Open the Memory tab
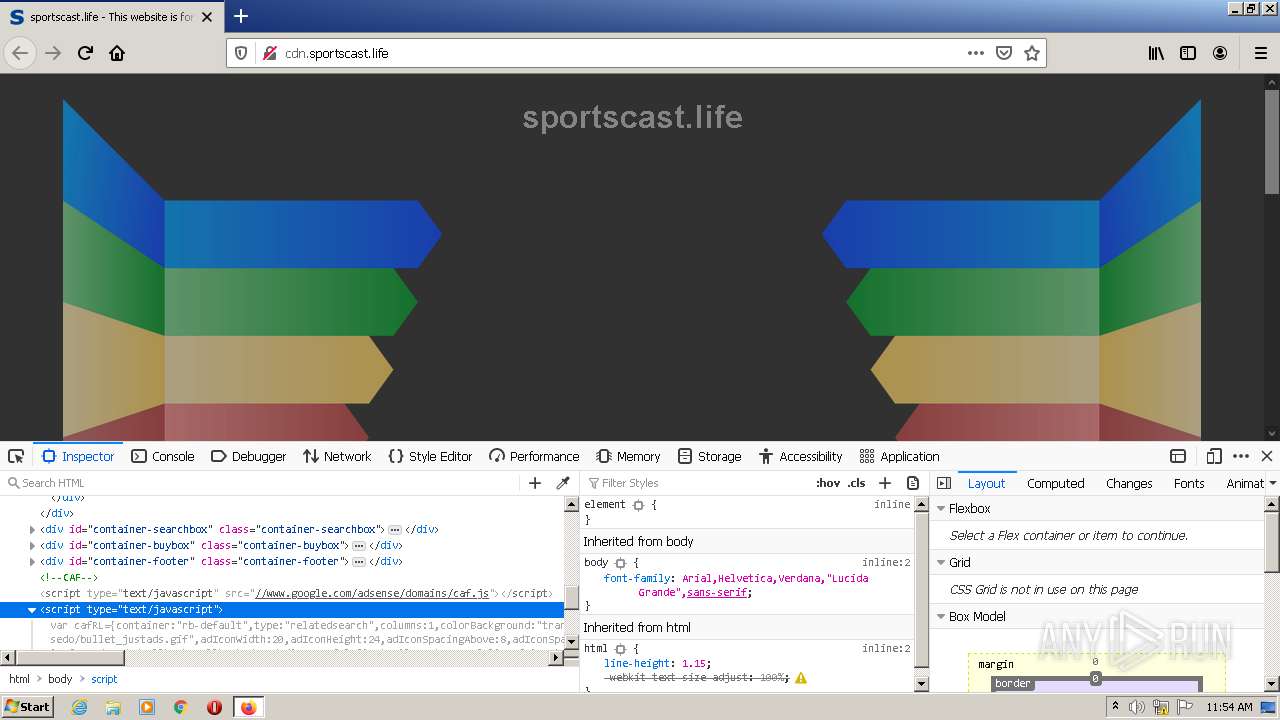 click(628, 456)
